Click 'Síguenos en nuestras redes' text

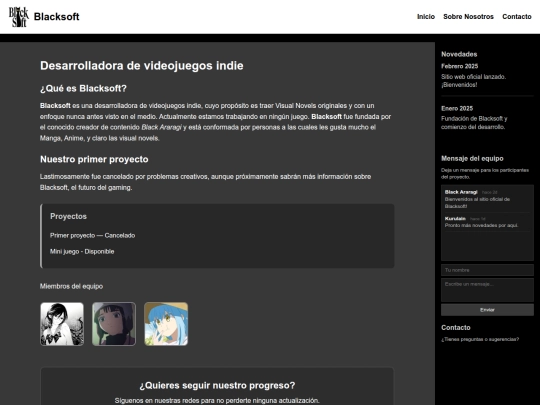pyautogui.click(x=217, y=401)
